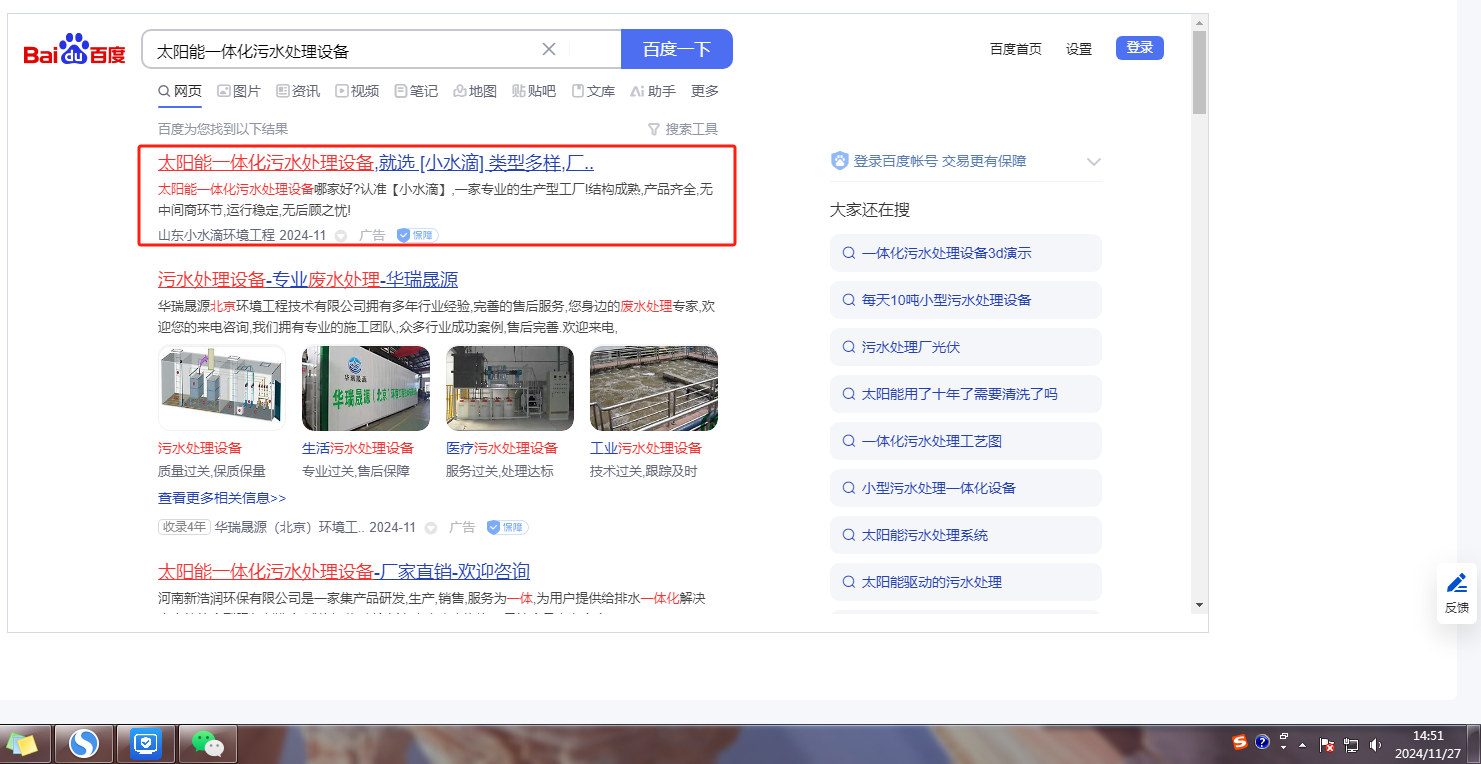Screen dimensions: 1481x764
Task: Switch to the 图片 tab
Action: [239, 91]
